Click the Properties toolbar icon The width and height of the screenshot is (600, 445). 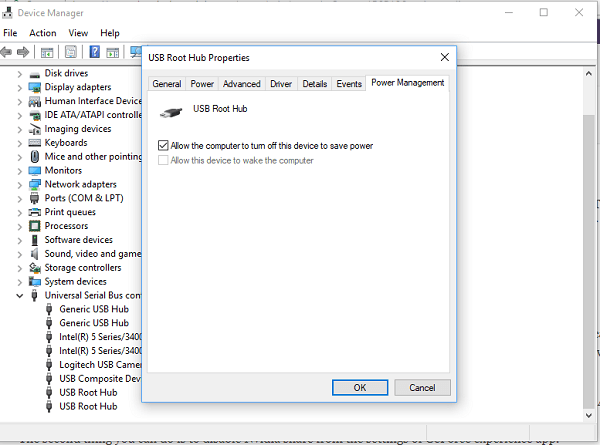click(x=71, y=52)
